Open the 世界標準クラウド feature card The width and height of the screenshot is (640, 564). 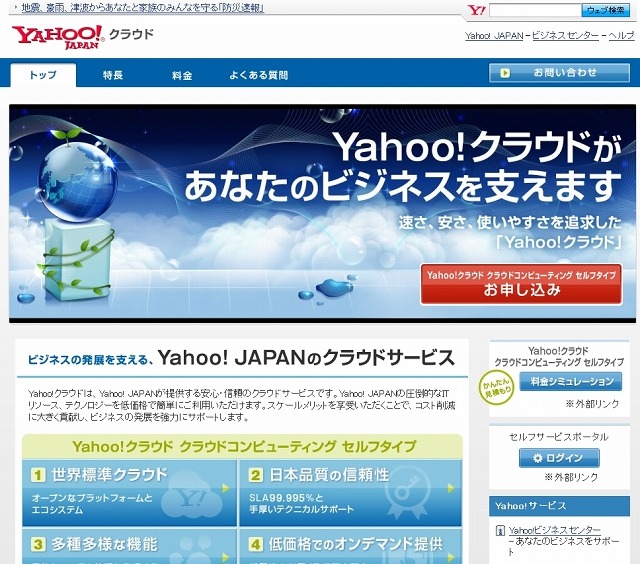129,493
